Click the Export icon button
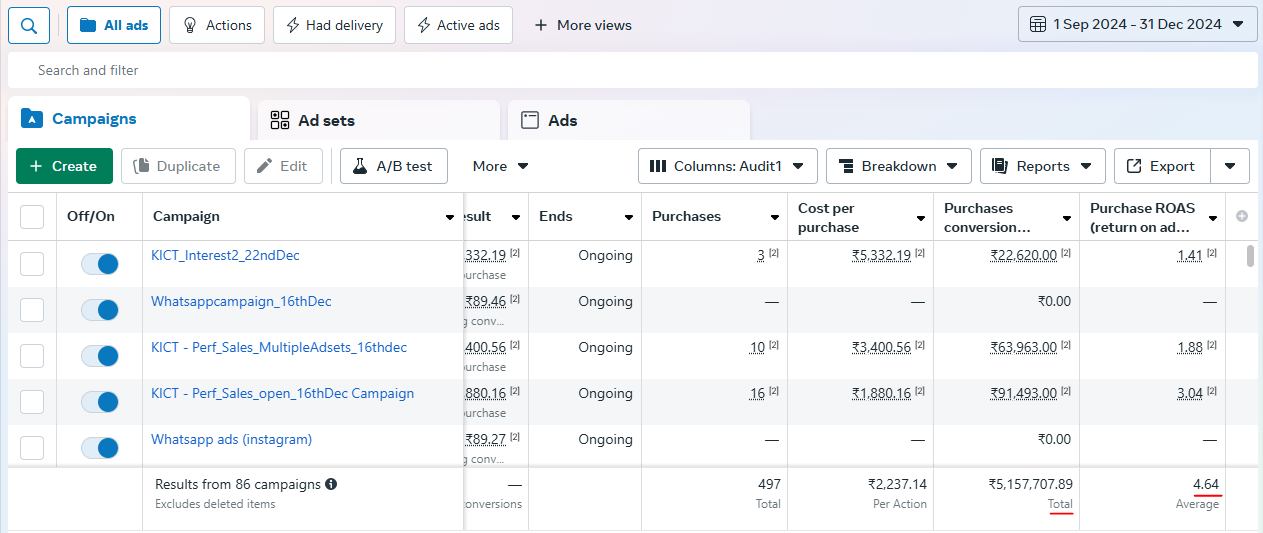 pyautogui.click(x=1162, y=166)
